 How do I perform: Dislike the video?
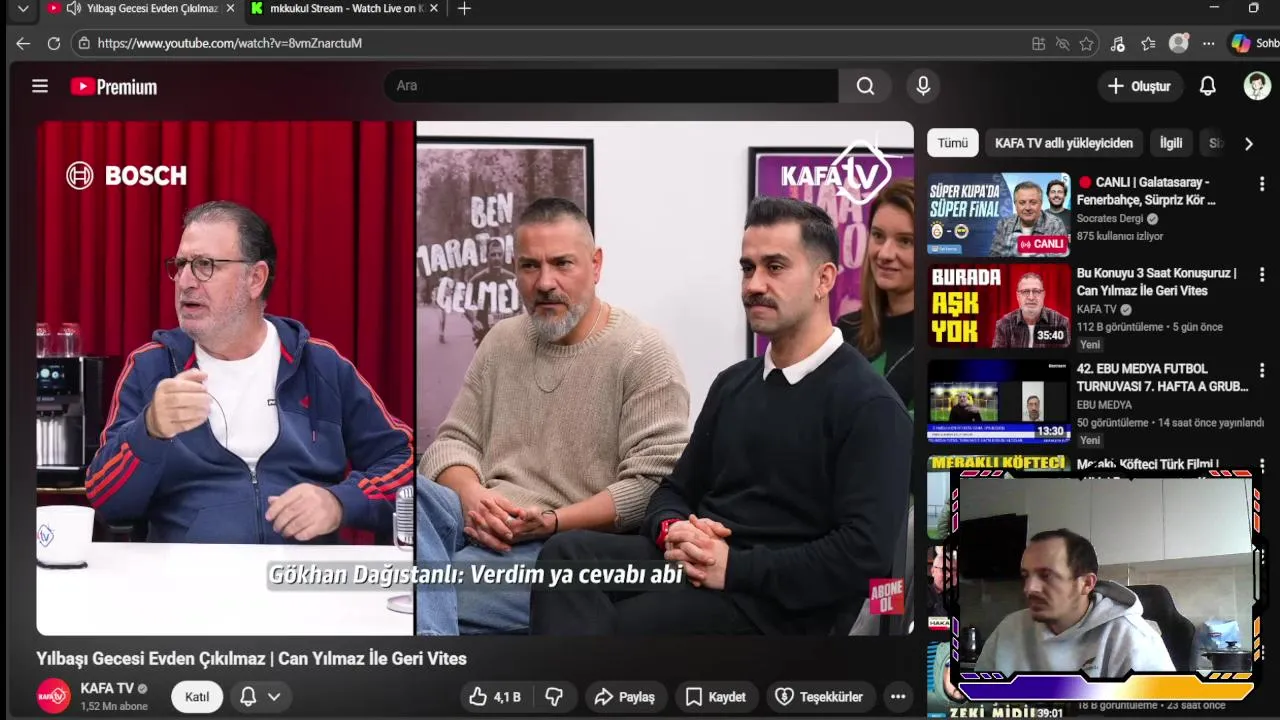554,697
